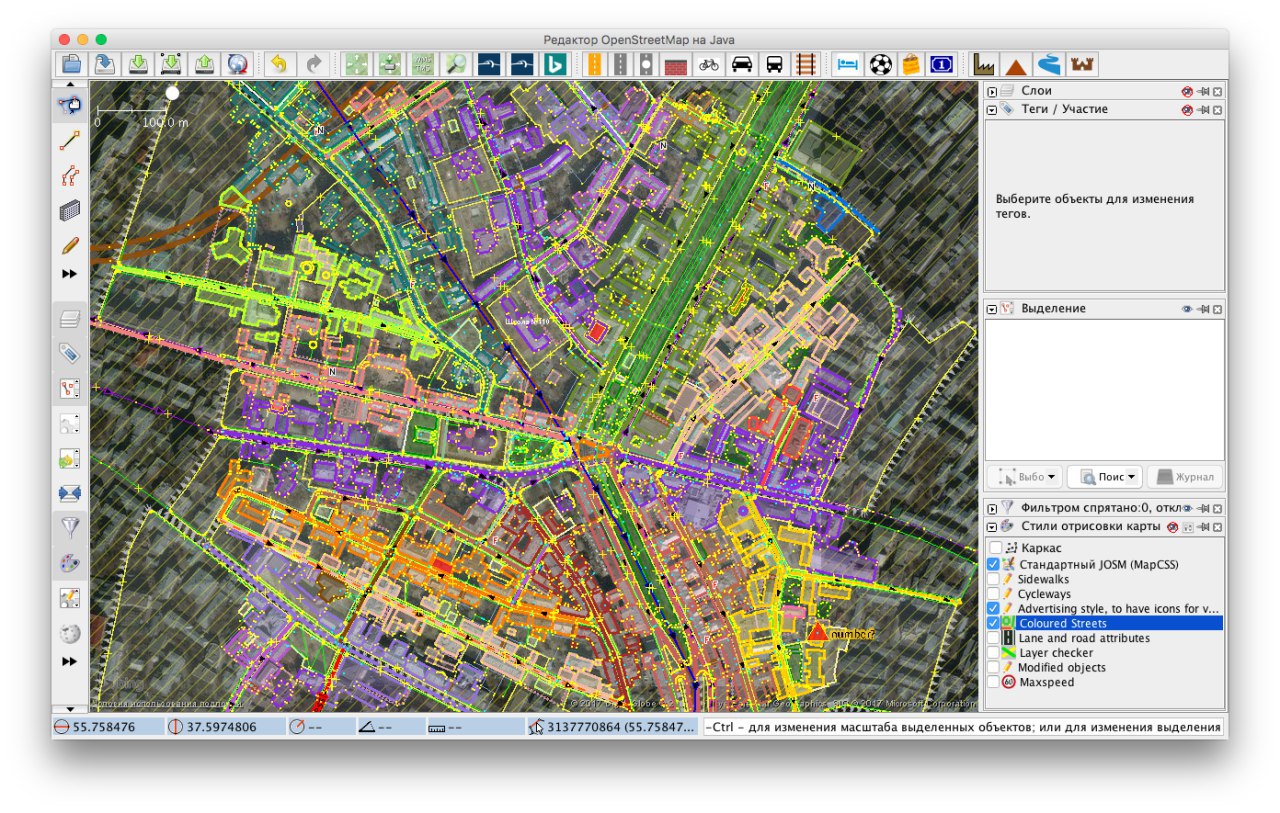
Task: Select the shopping bag preset icon
Action: (x=911, y=64)
